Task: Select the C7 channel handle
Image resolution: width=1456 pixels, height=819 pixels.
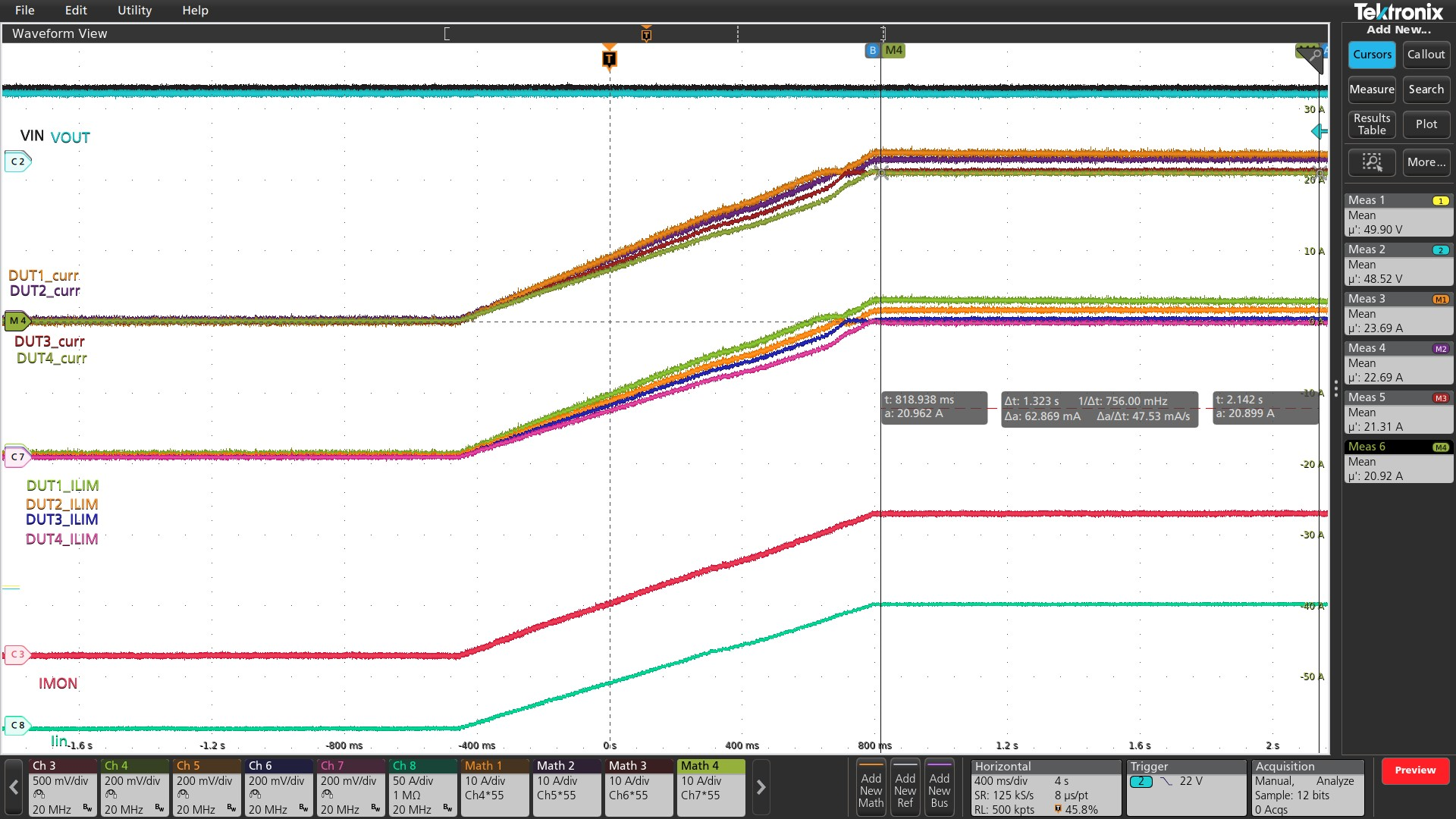Action: 17,457
